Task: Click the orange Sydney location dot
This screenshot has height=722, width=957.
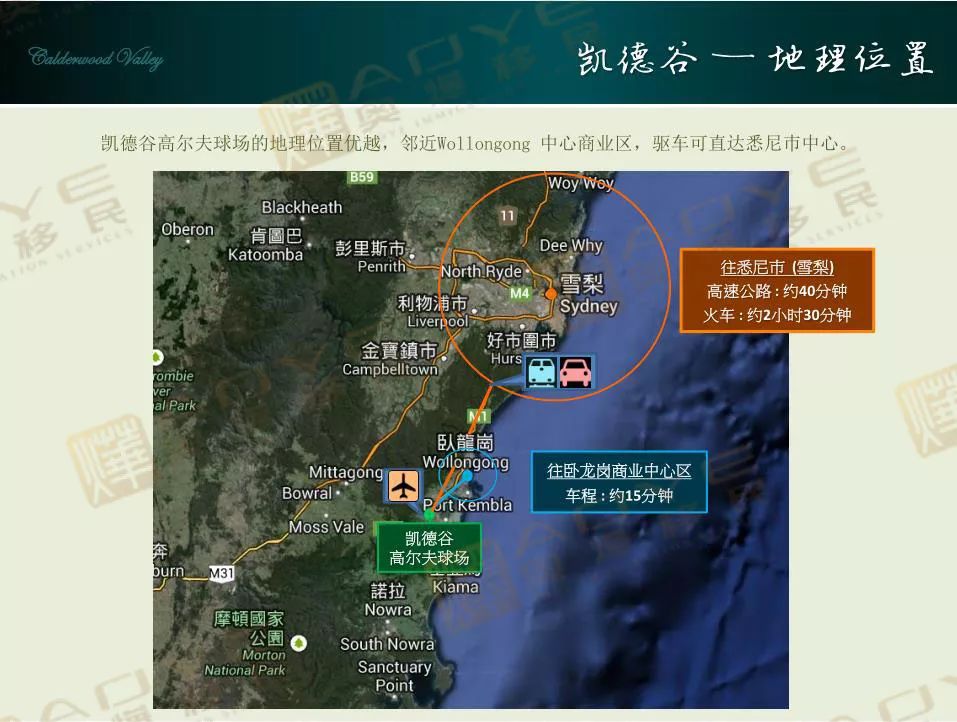Action: coord(550,293)
